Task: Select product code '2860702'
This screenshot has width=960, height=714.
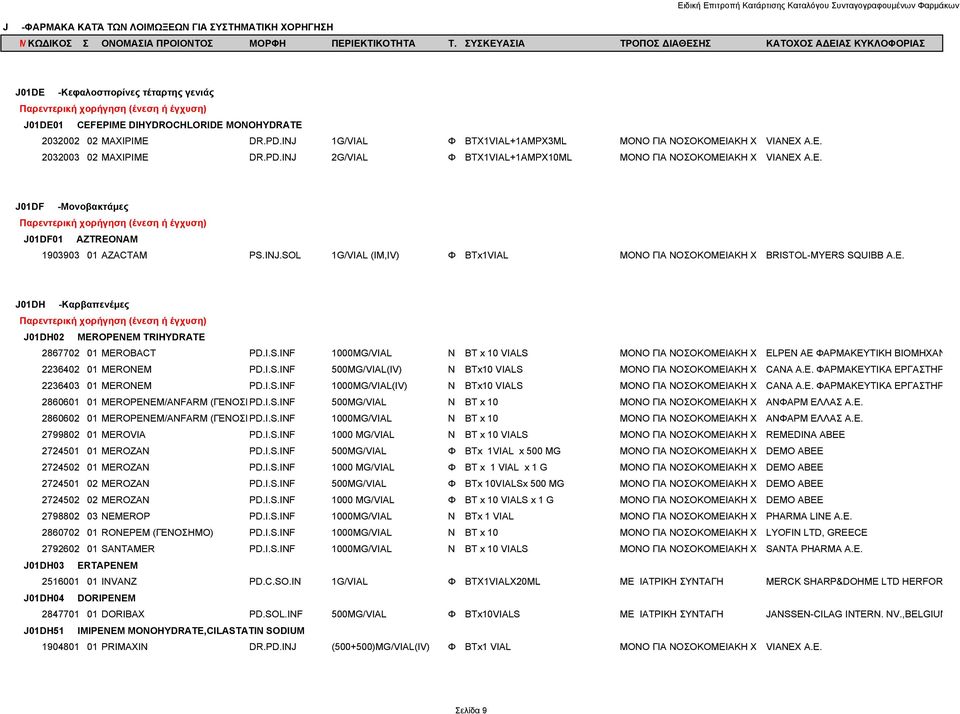Action: tap(61, 533)
